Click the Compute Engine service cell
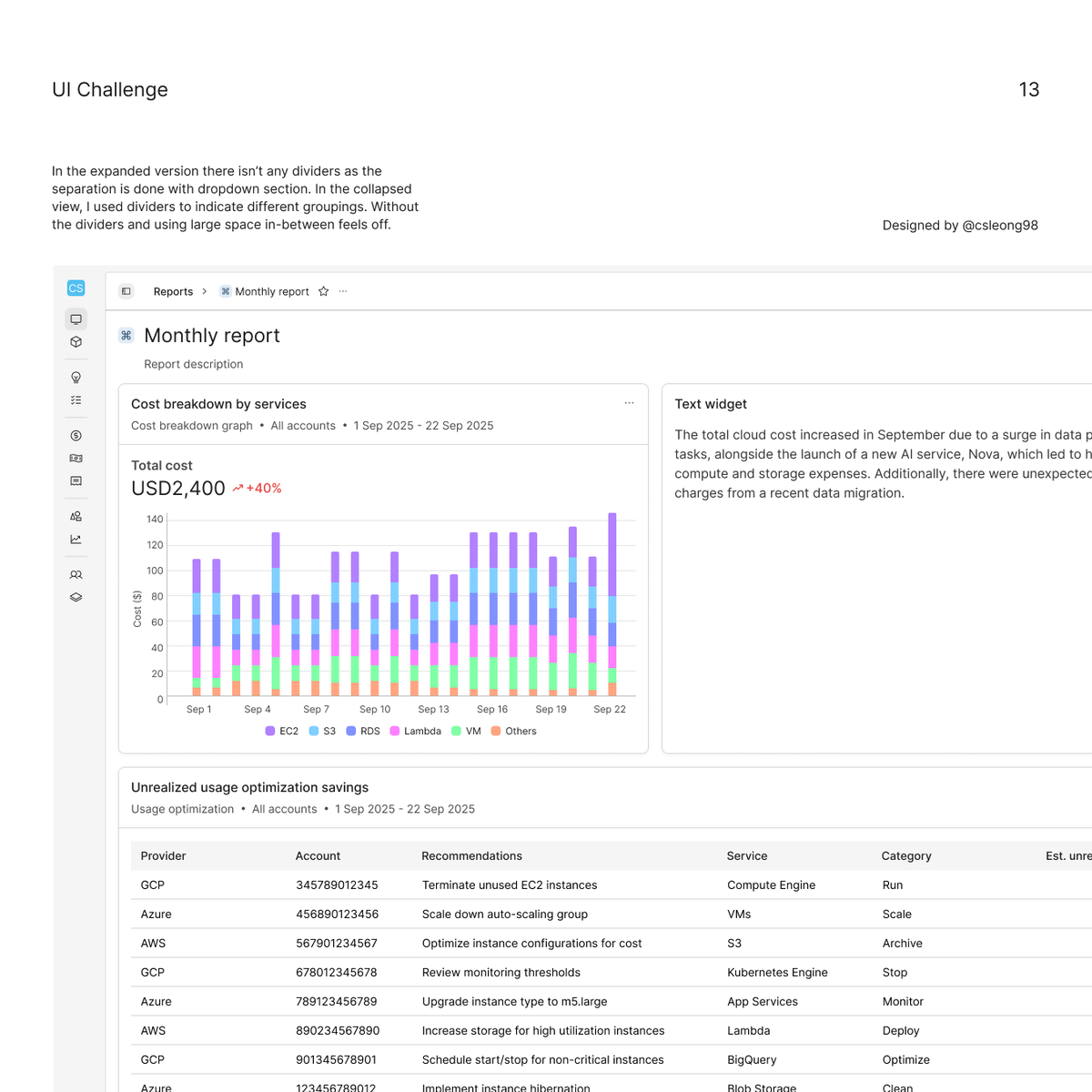 pyautogui.click(x=772, y=885)
